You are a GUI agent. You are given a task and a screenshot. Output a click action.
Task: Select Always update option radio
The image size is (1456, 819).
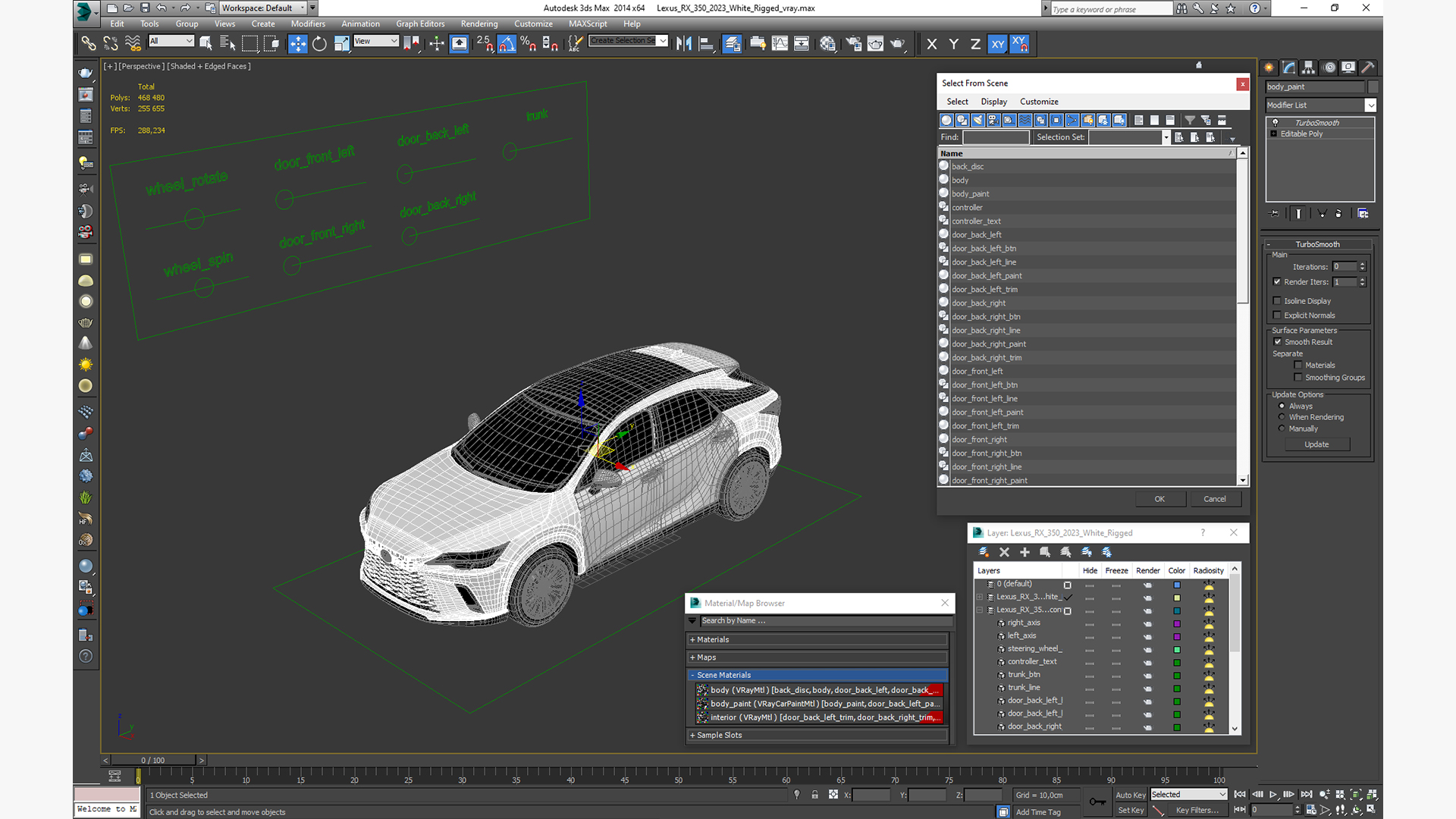point(1282,406)
